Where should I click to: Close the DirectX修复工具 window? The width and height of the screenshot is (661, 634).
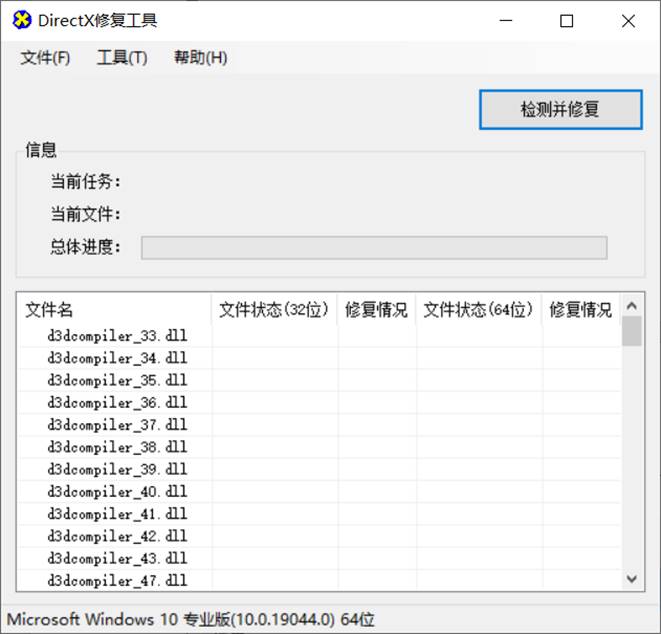628,21
